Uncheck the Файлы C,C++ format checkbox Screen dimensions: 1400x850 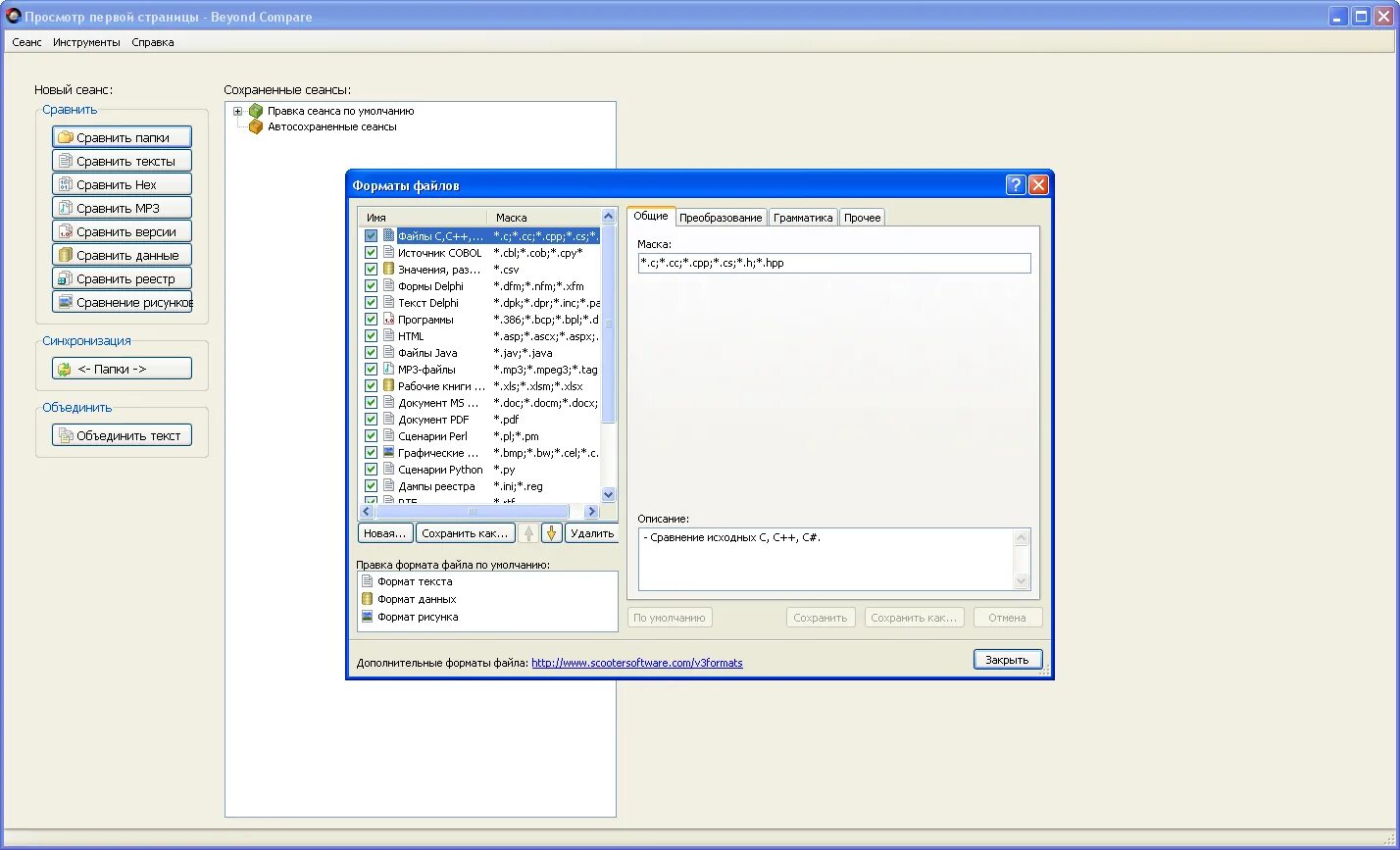[x=371, y=236]
